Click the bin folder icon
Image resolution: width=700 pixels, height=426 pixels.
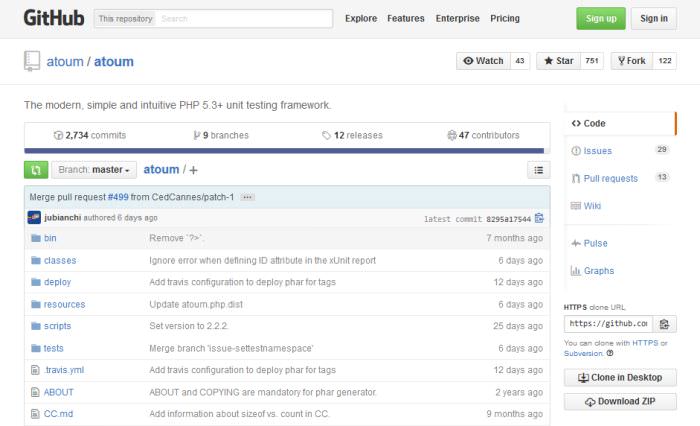[36, 238]
